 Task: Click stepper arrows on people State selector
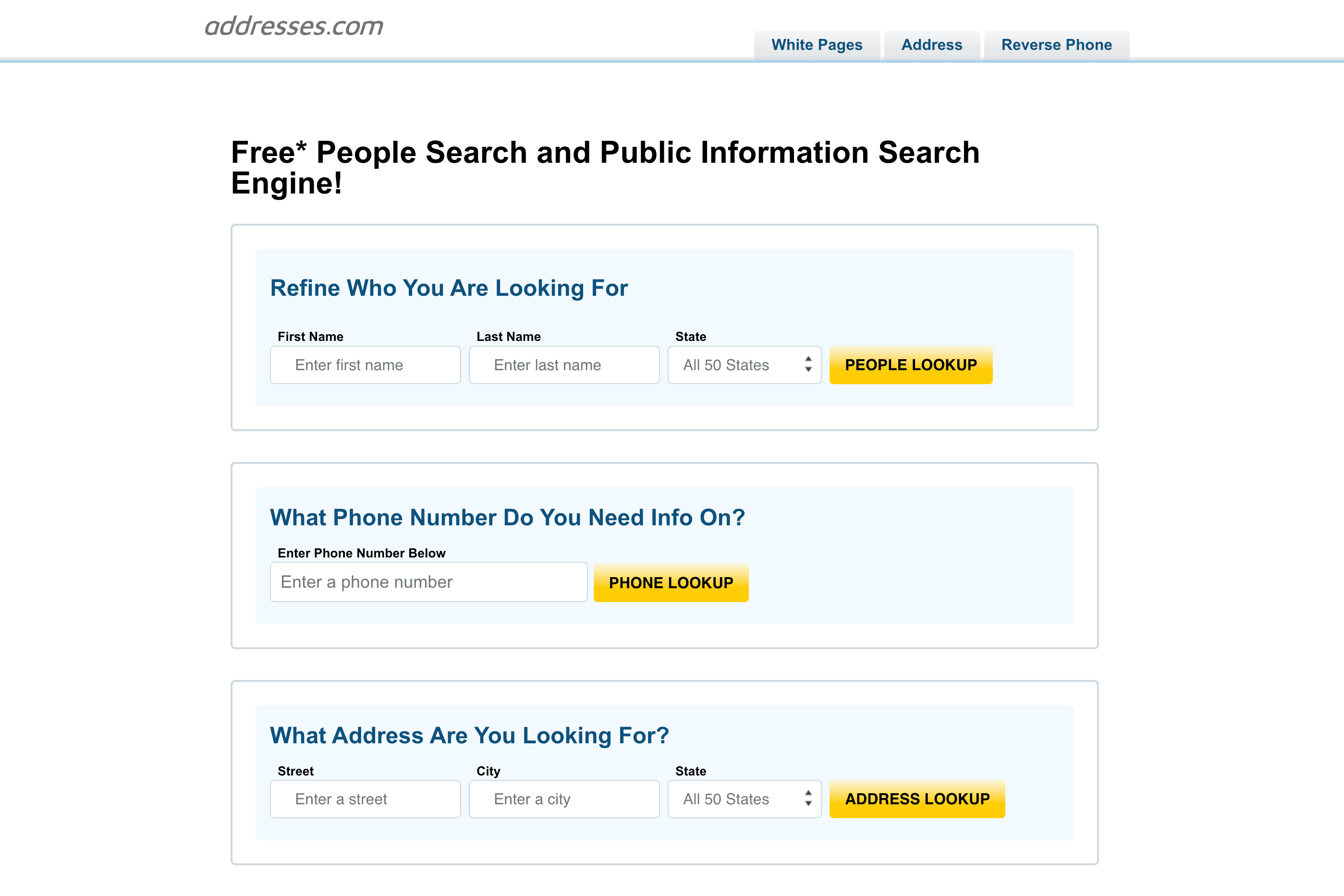pyautogui.click(x=808, y=364)
